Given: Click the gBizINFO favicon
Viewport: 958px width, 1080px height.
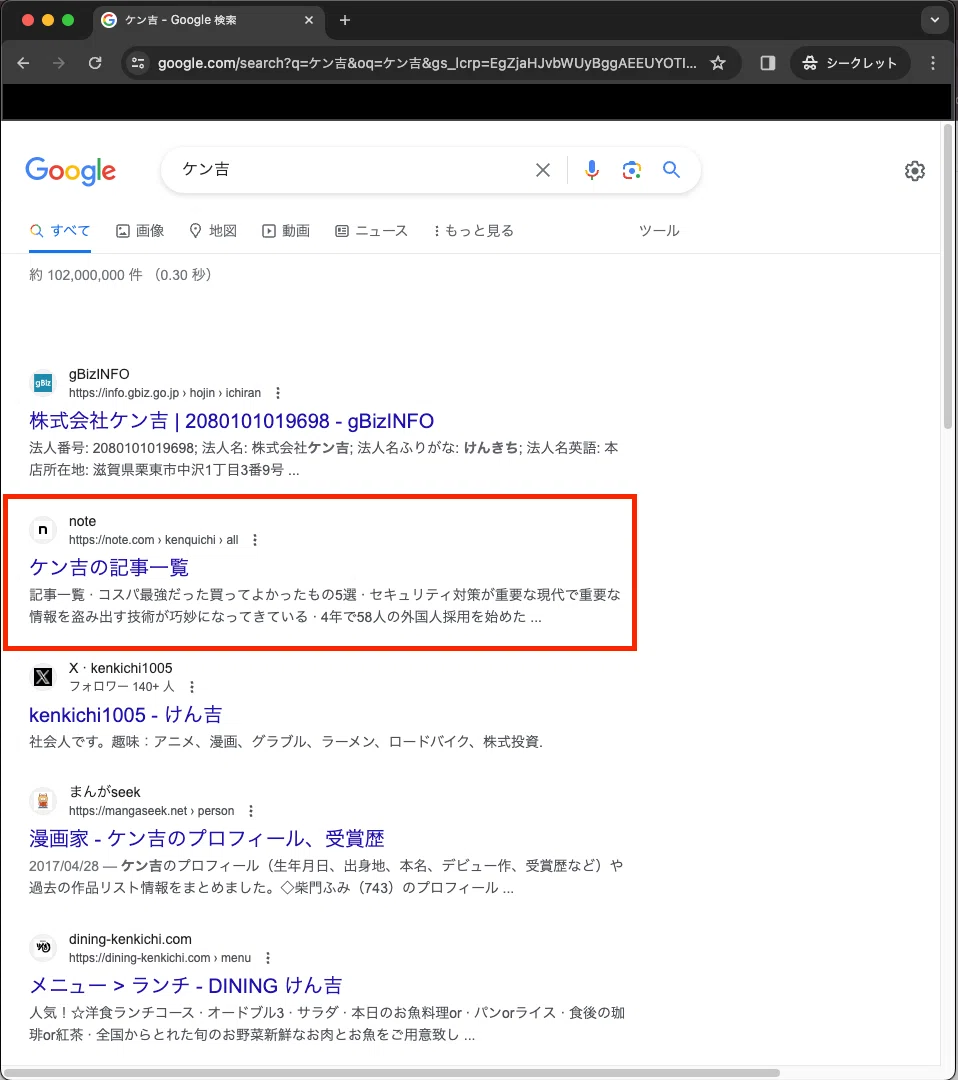Looking at the screenshot, I should tap(43, 383).
